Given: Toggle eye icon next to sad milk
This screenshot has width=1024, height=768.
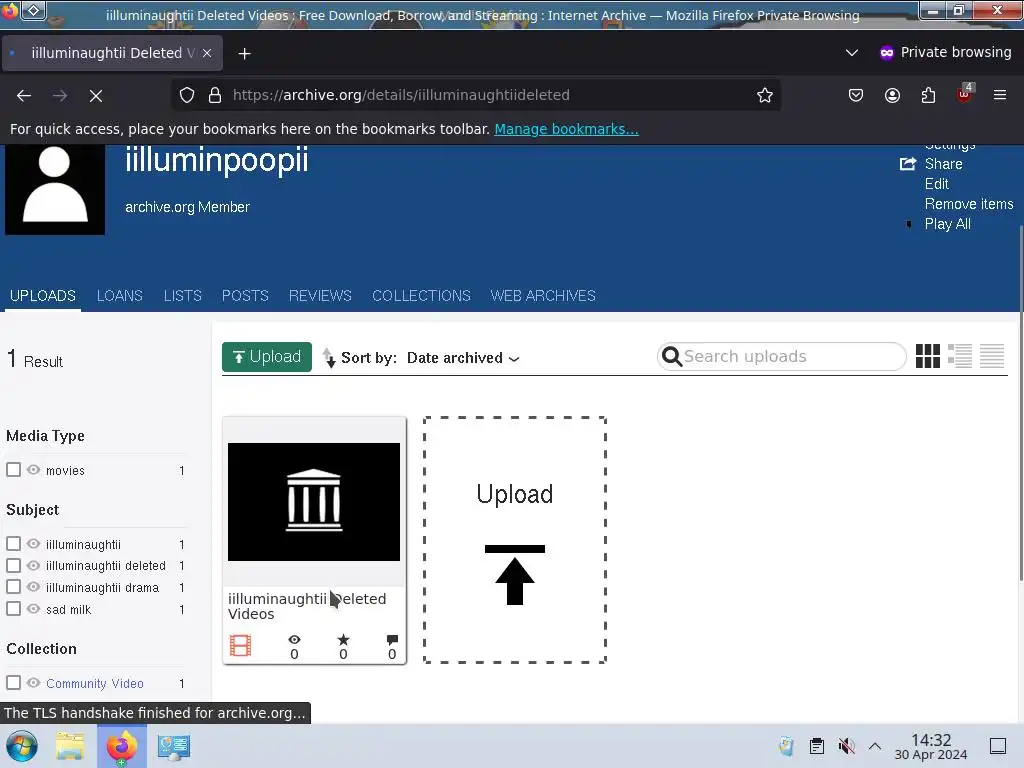Looking at the screenshot, I should coord(33,608).
